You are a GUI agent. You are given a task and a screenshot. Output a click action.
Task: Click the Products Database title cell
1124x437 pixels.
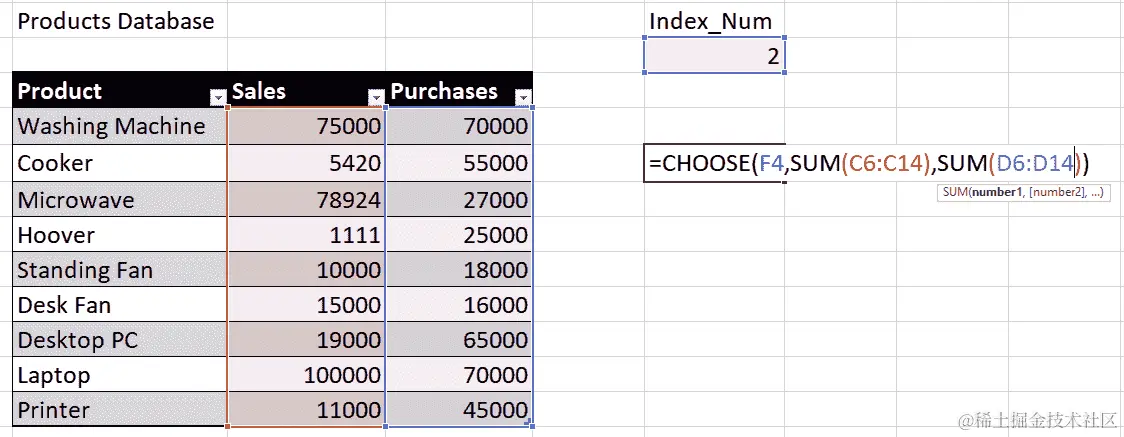coord(115,21)
